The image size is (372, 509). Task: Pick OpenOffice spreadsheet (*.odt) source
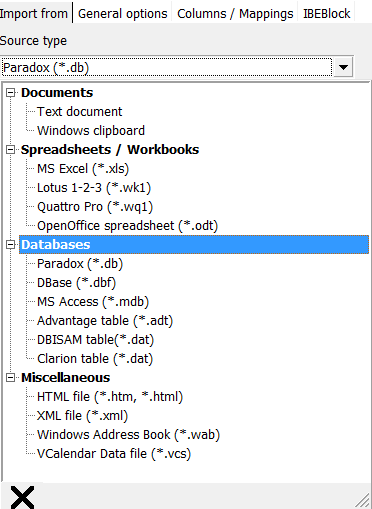point(128,226)
